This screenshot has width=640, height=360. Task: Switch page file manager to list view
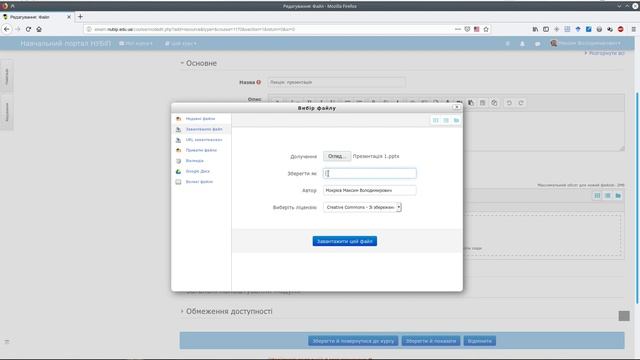(x=607, y=196)
